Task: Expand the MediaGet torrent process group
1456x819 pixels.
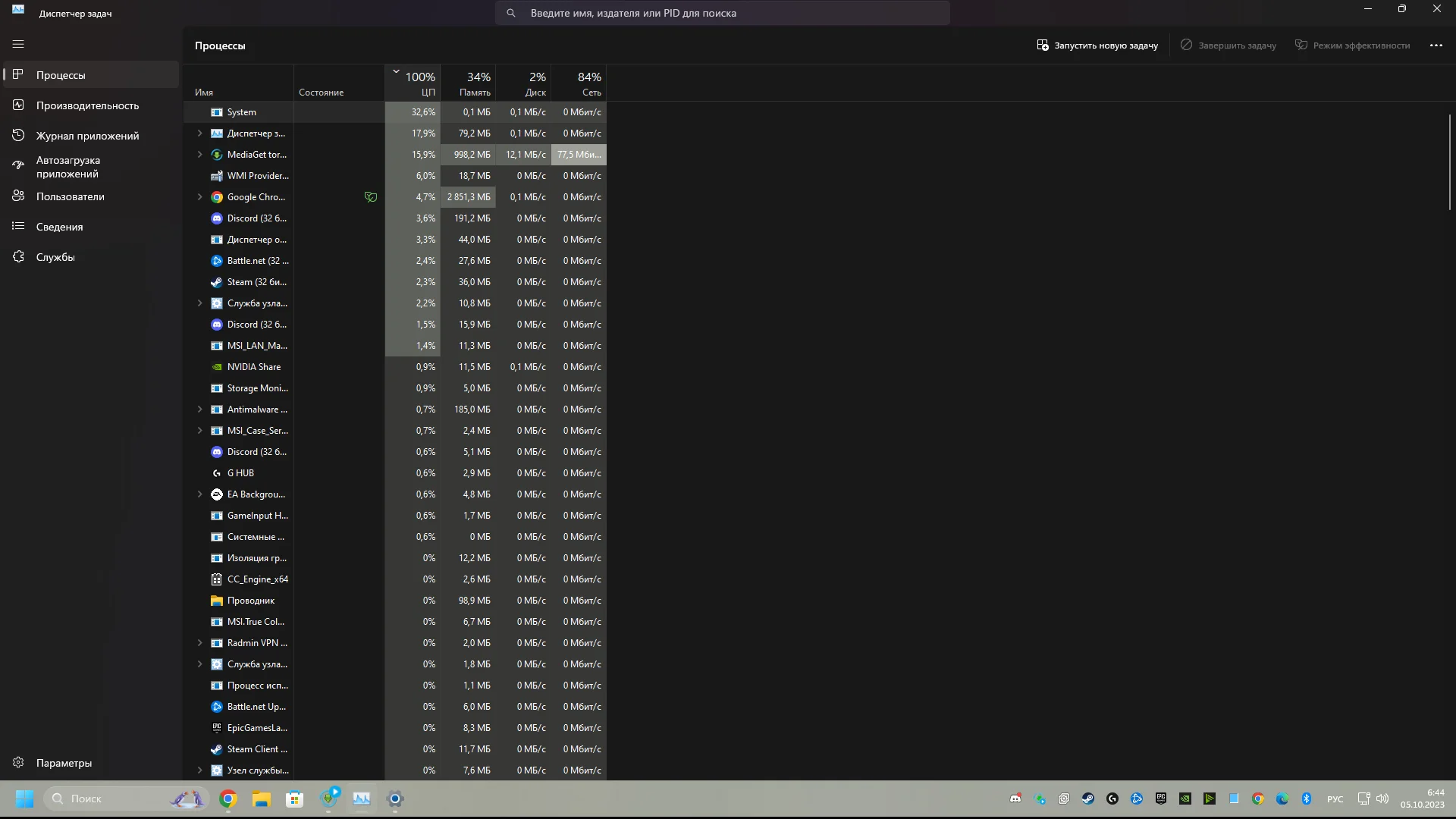Action: pos(200,155)
